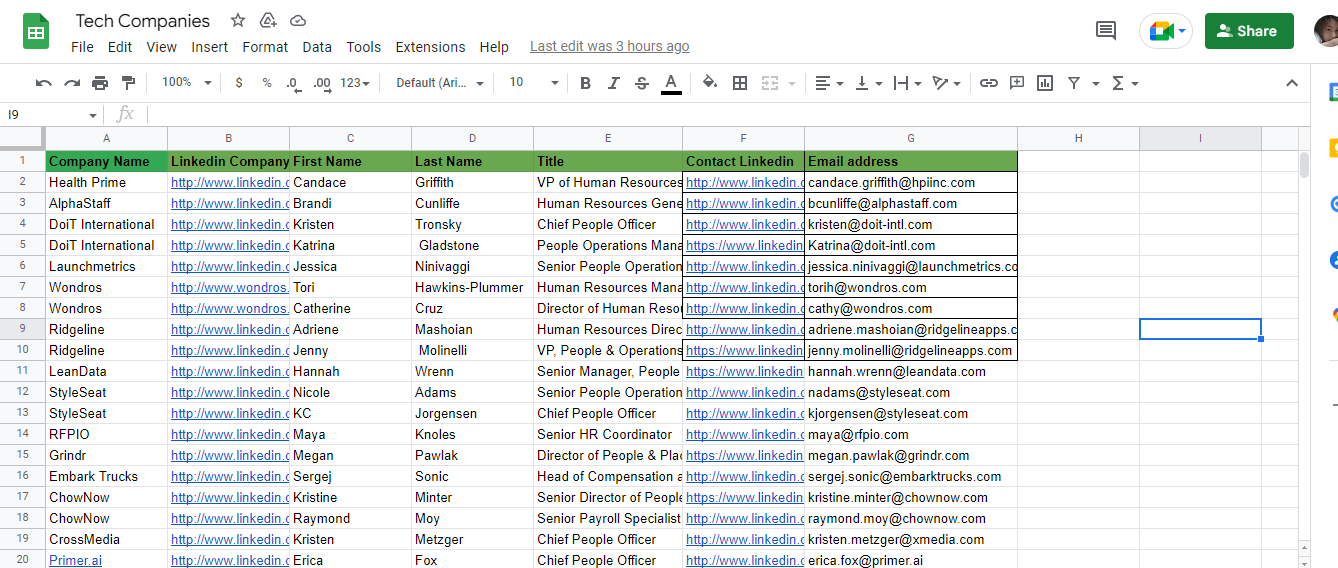Click the Name Box showing I9
The width and height of the screenshot is (1338, 568).
(52, 114)
